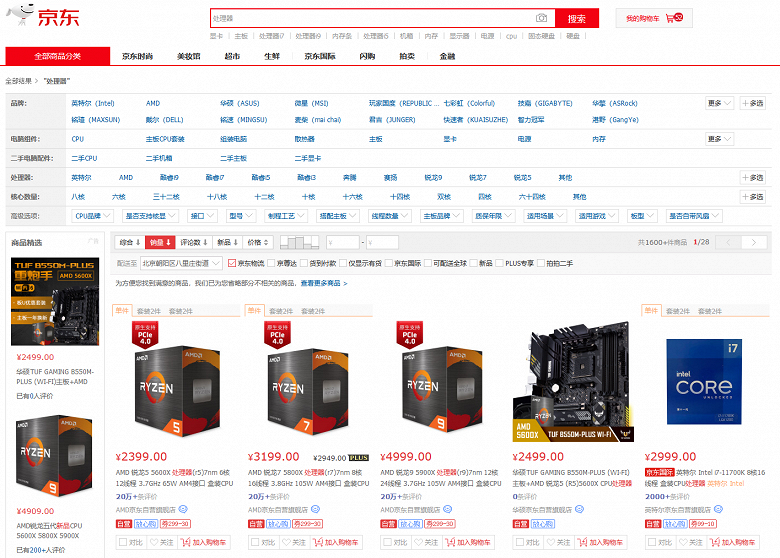Add Ryzen 9 5900X to cart
The width and height of the screenshot is (780, 558).
click(x=468, y=542)
